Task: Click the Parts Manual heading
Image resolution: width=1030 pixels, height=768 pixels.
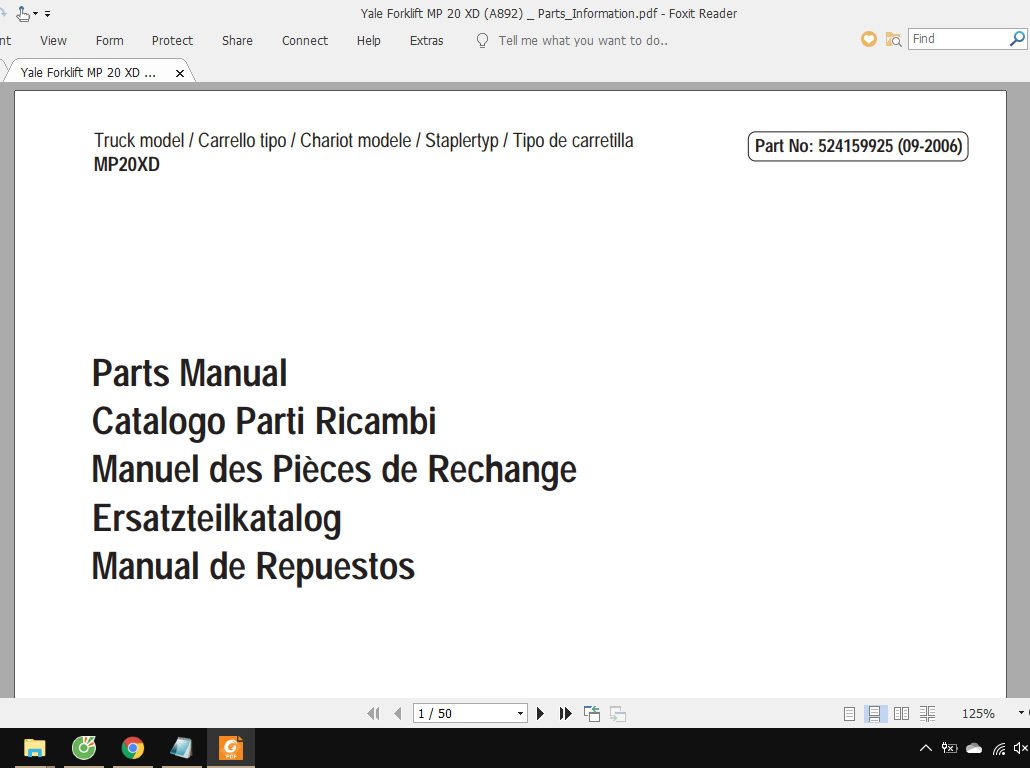Action: [190, 373]
